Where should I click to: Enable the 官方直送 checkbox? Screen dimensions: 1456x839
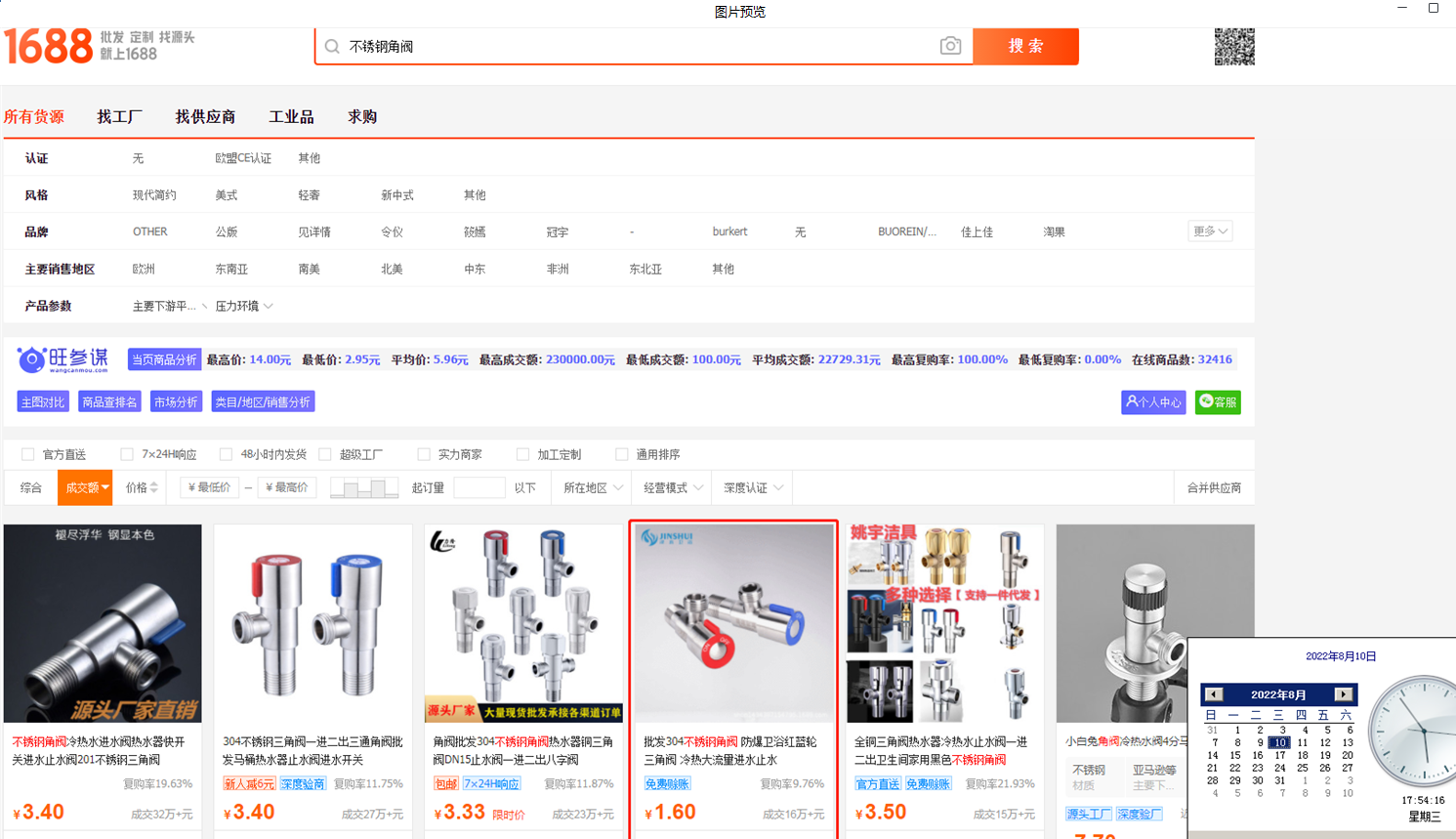[x=28, y=454]
